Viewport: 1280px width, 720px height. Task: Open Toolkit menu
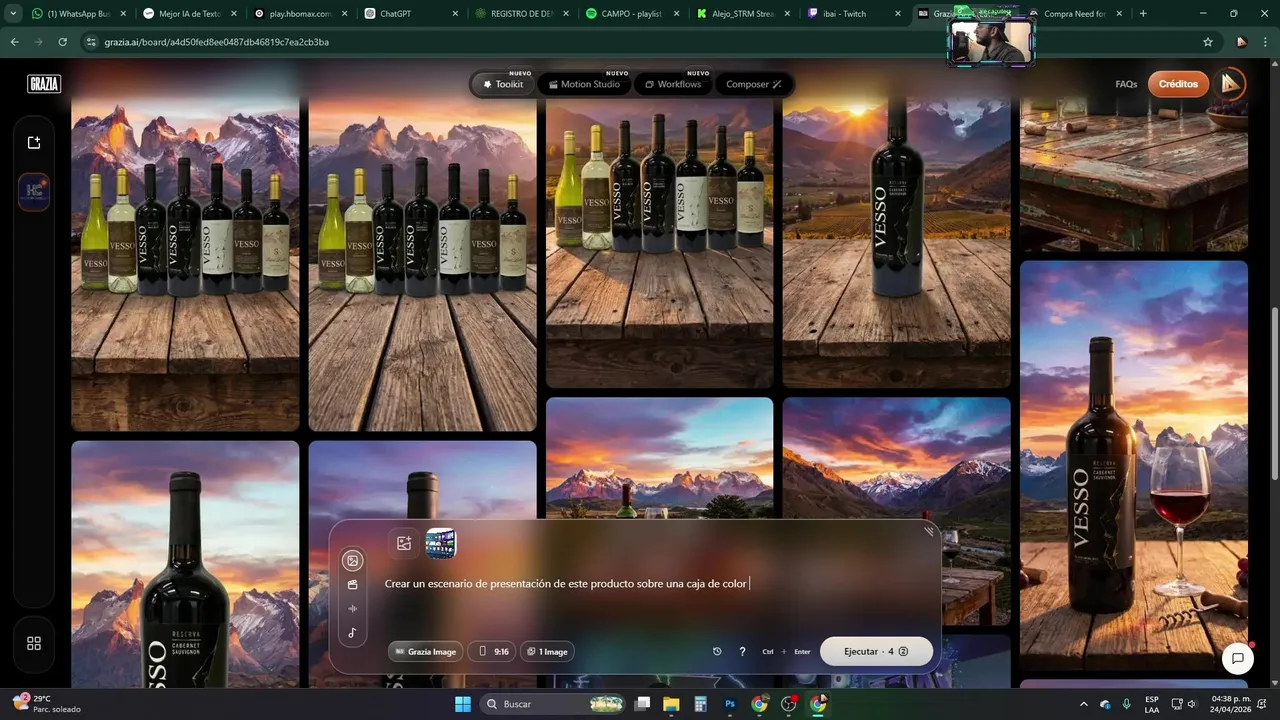coord(503,84)
